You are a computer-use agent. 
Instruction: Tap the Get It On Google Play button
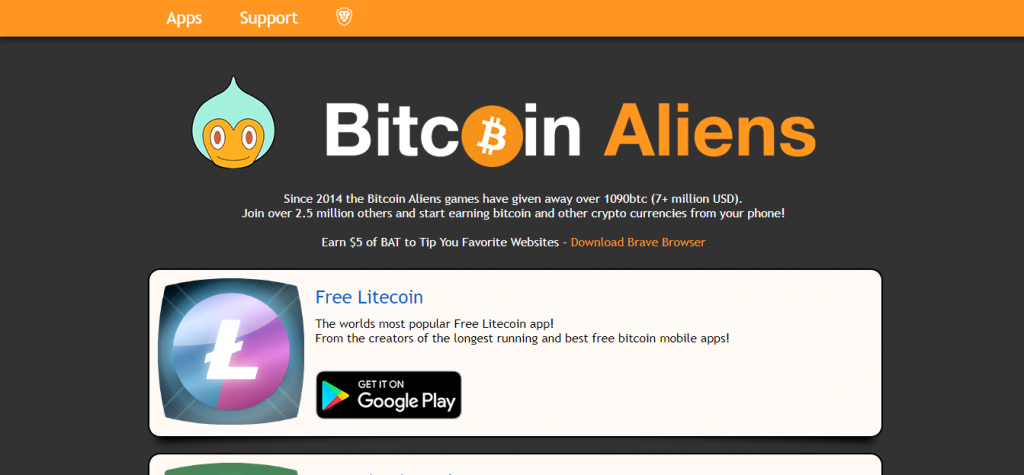click(x=389, y=395)
